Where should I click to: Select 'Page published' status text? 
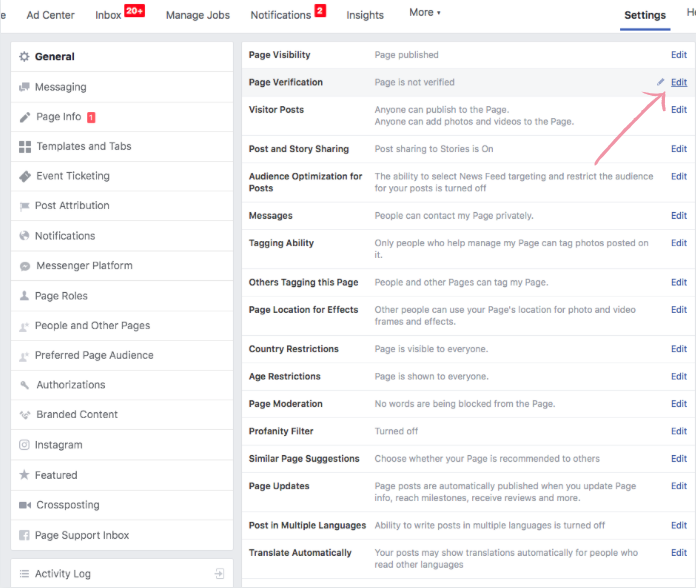pos(406,55)
